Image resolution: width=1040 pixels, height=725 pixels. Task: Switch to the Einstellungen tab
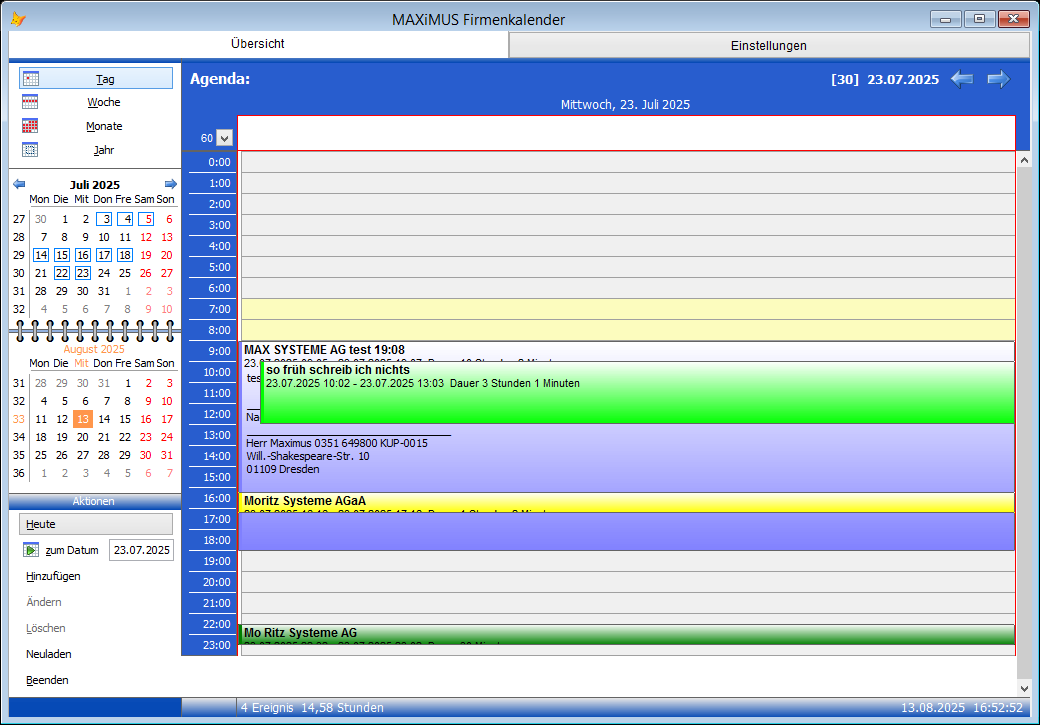coord(768,46)
